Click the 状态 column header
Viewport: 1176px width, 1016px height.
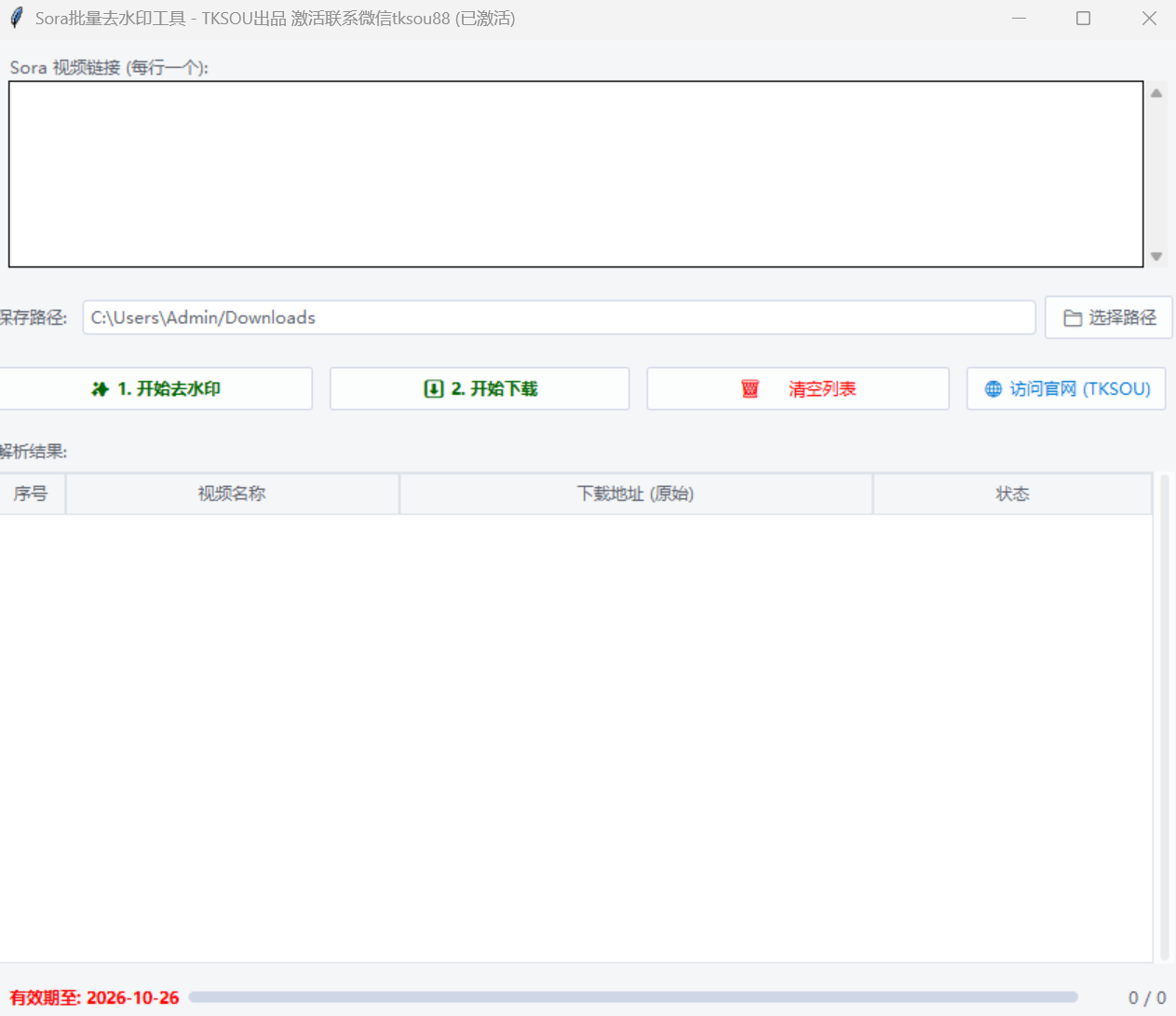[1012, 494]
